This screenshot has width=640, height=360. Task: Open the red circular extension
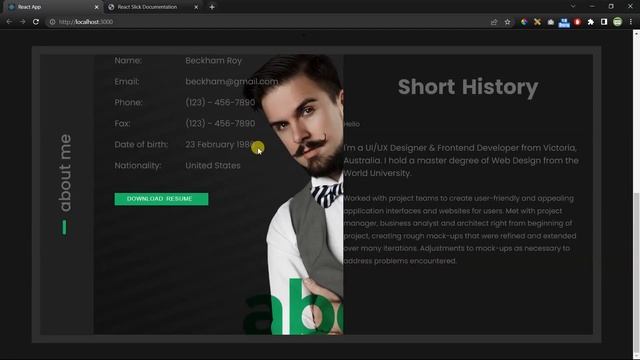click(577, 22)
